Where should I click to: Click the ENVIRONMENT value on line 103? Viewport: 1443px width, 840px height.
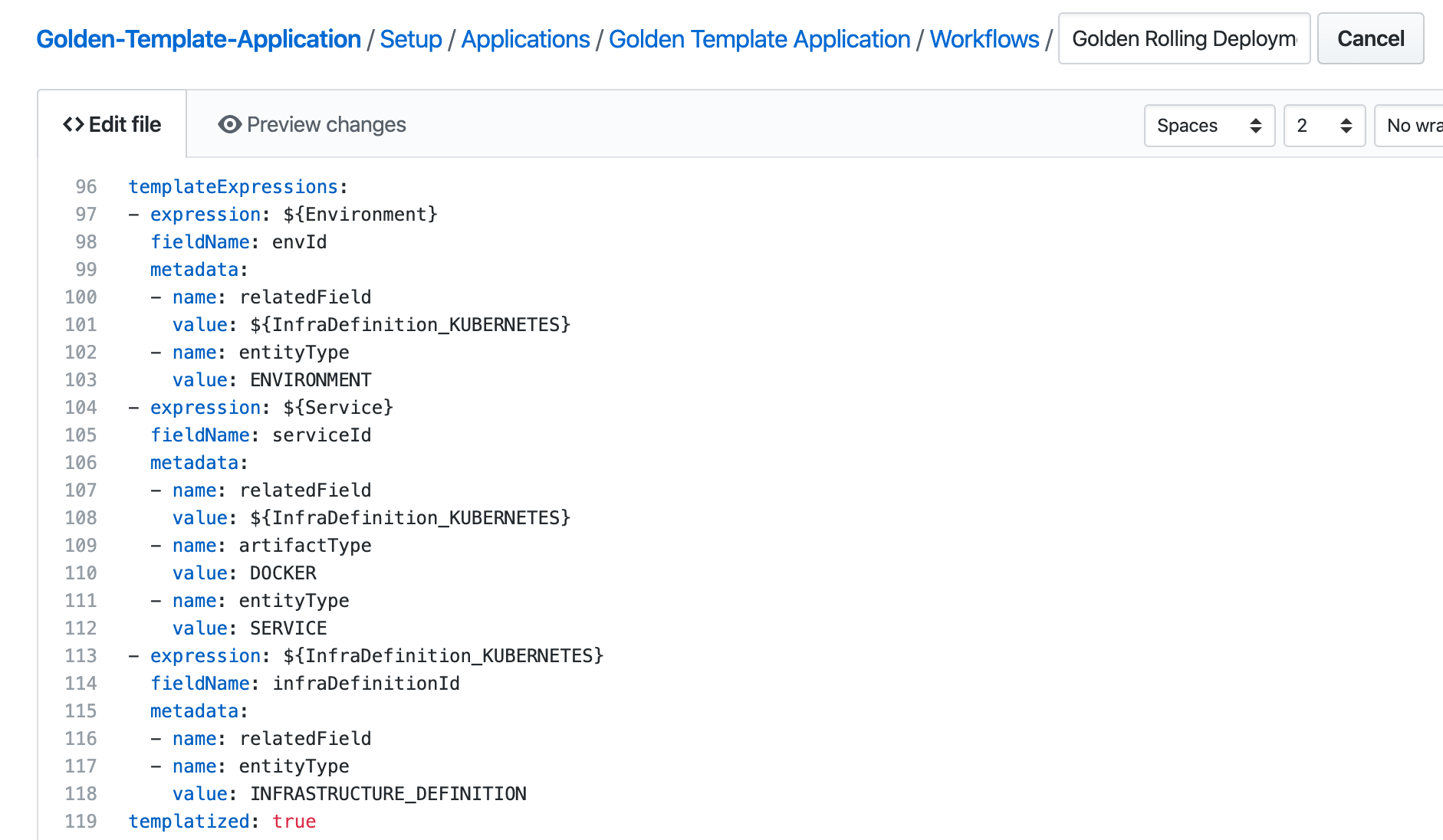point(311,380)
